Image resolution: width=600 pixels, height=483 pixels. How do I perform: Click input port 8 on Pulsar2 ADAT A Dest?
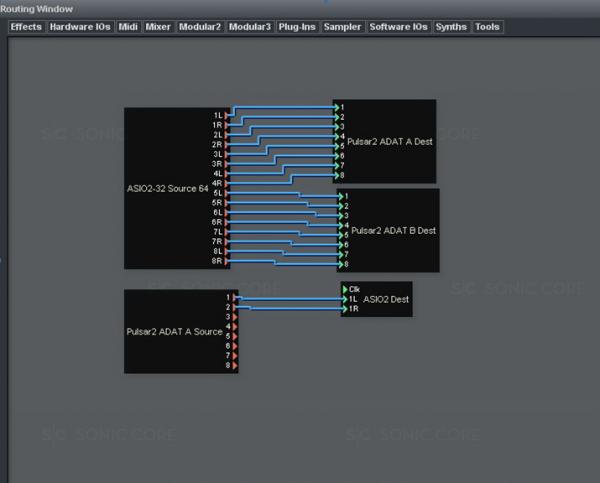coord(336,175)
